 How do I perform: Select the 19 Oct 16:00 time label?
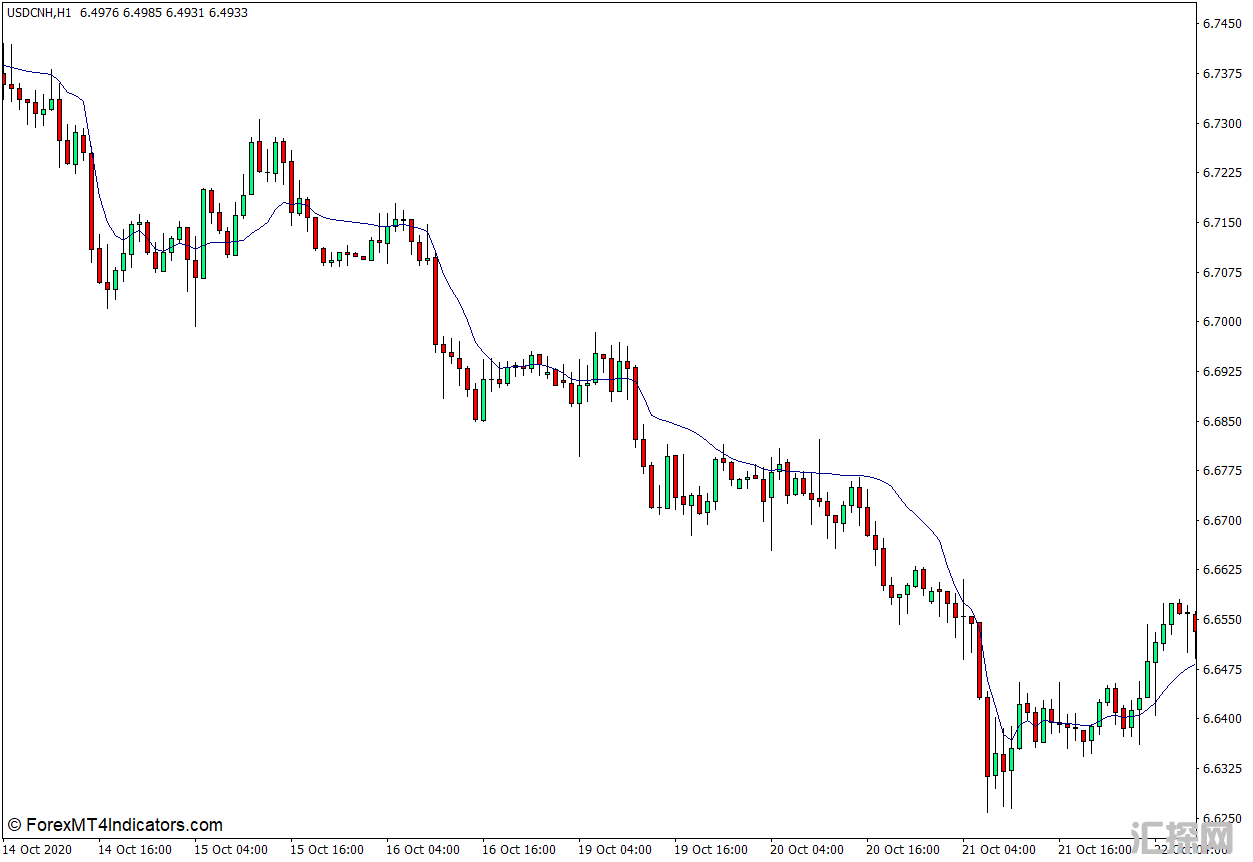click(x=711, y=850)
